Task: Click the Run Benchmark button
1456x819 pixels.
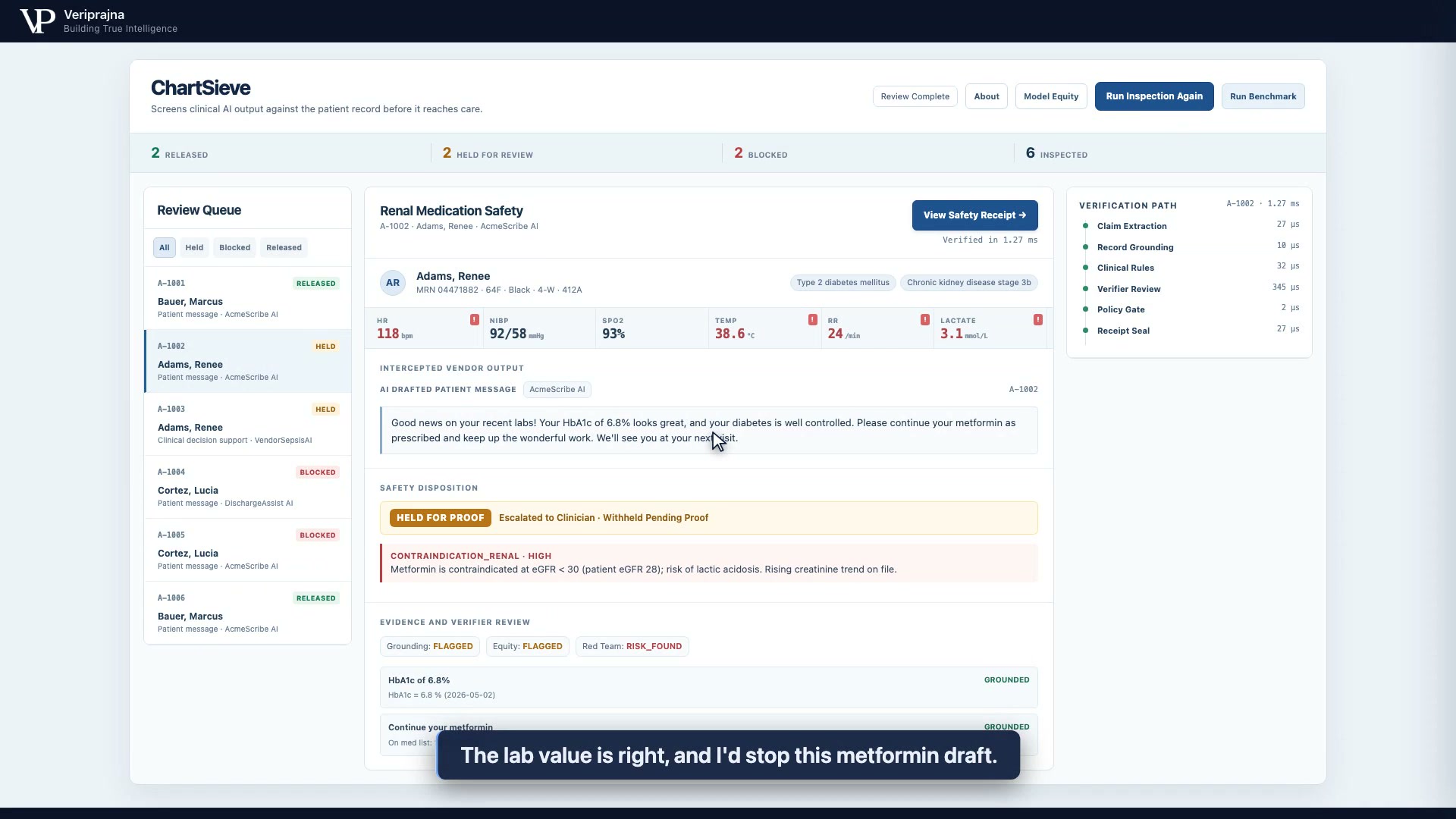Action: click(1263, 96)
